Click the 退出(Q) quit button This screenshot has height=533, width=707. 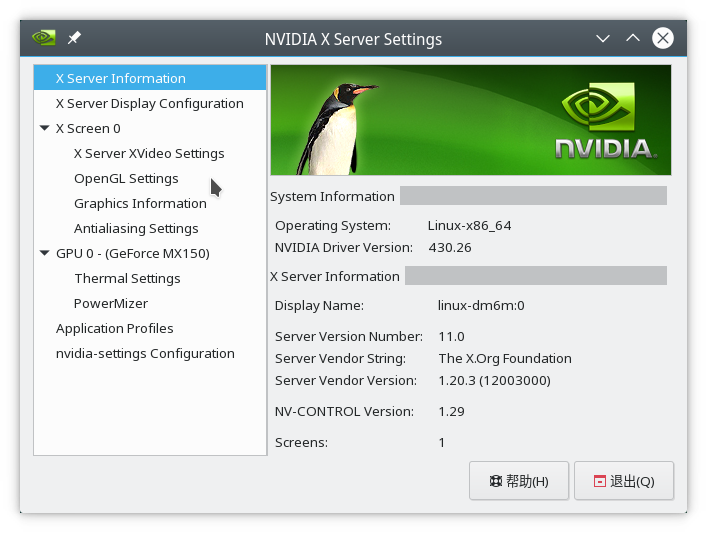pyautogui.click(x=624, y=481)
